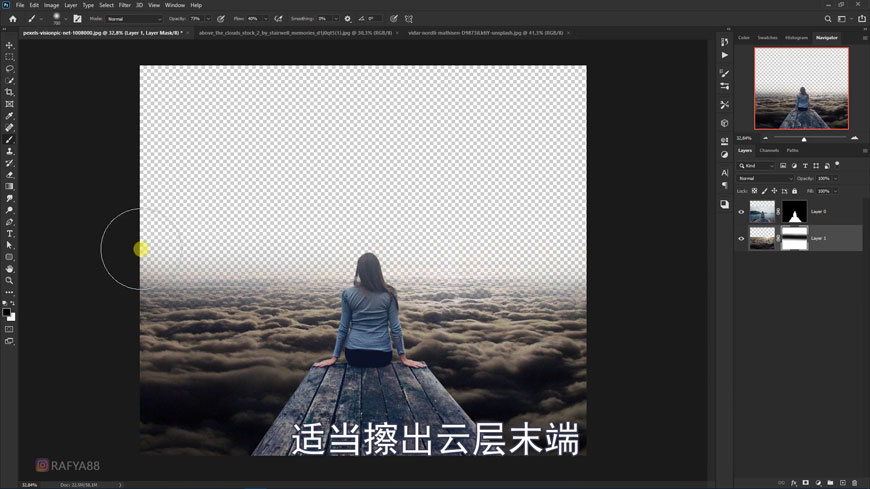This screenshot has width=870, height=489.
Task: Open the Layer menu in menu bar
Action: click(71, 5)
